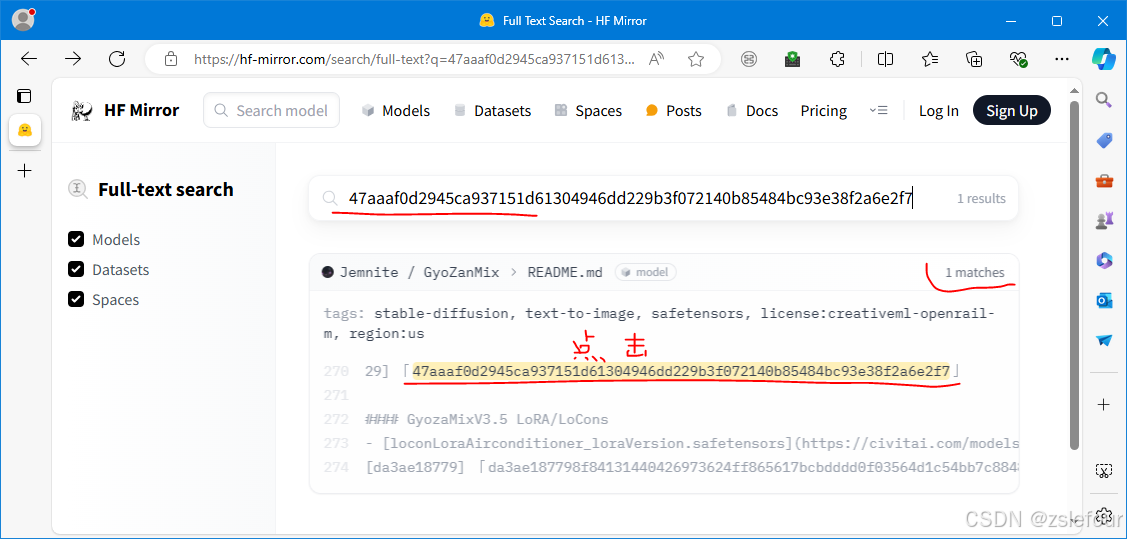Uncheck the Models checkbox
The width and height of the screenshot is (1127, 539).
pyautogui.click(x=76, y=239)
